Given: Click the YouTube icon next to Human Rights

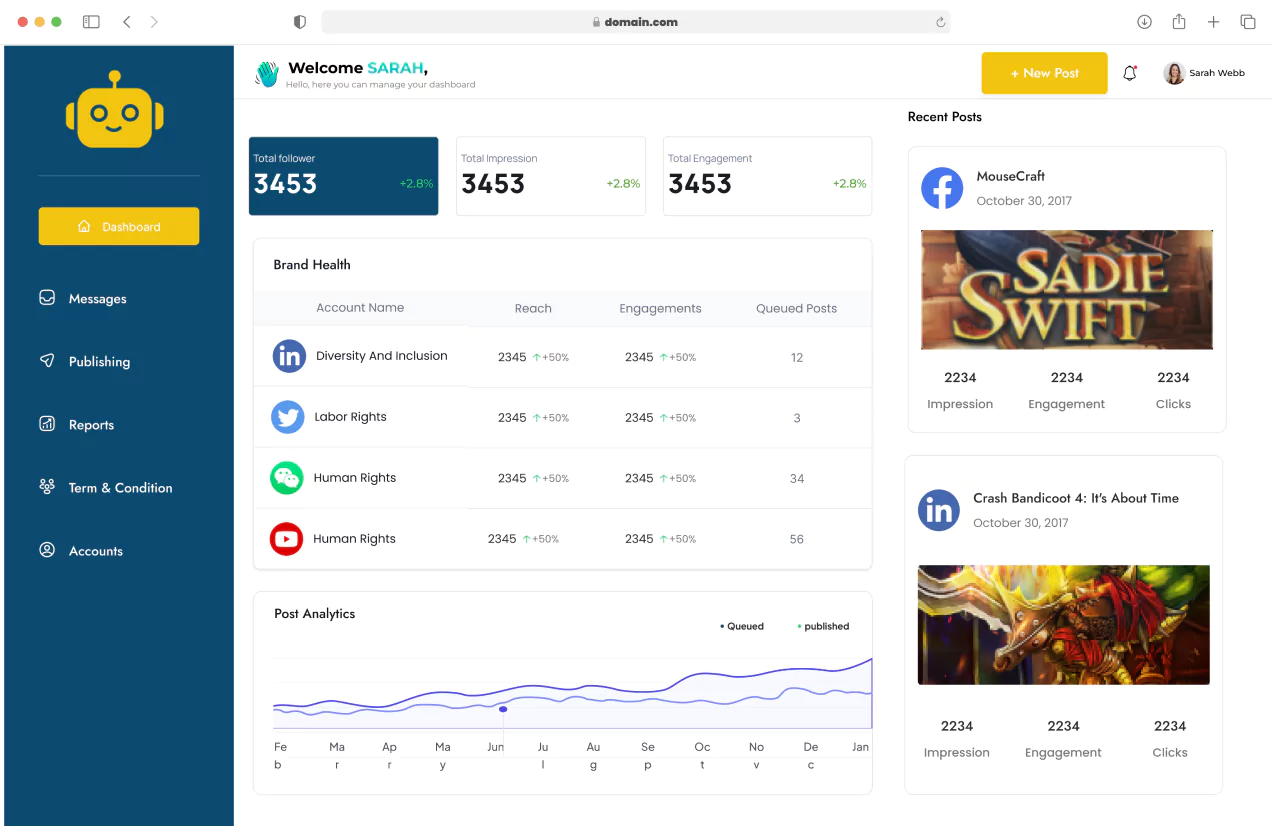Looking at the screenshot, I should click(x=287, y=538).
